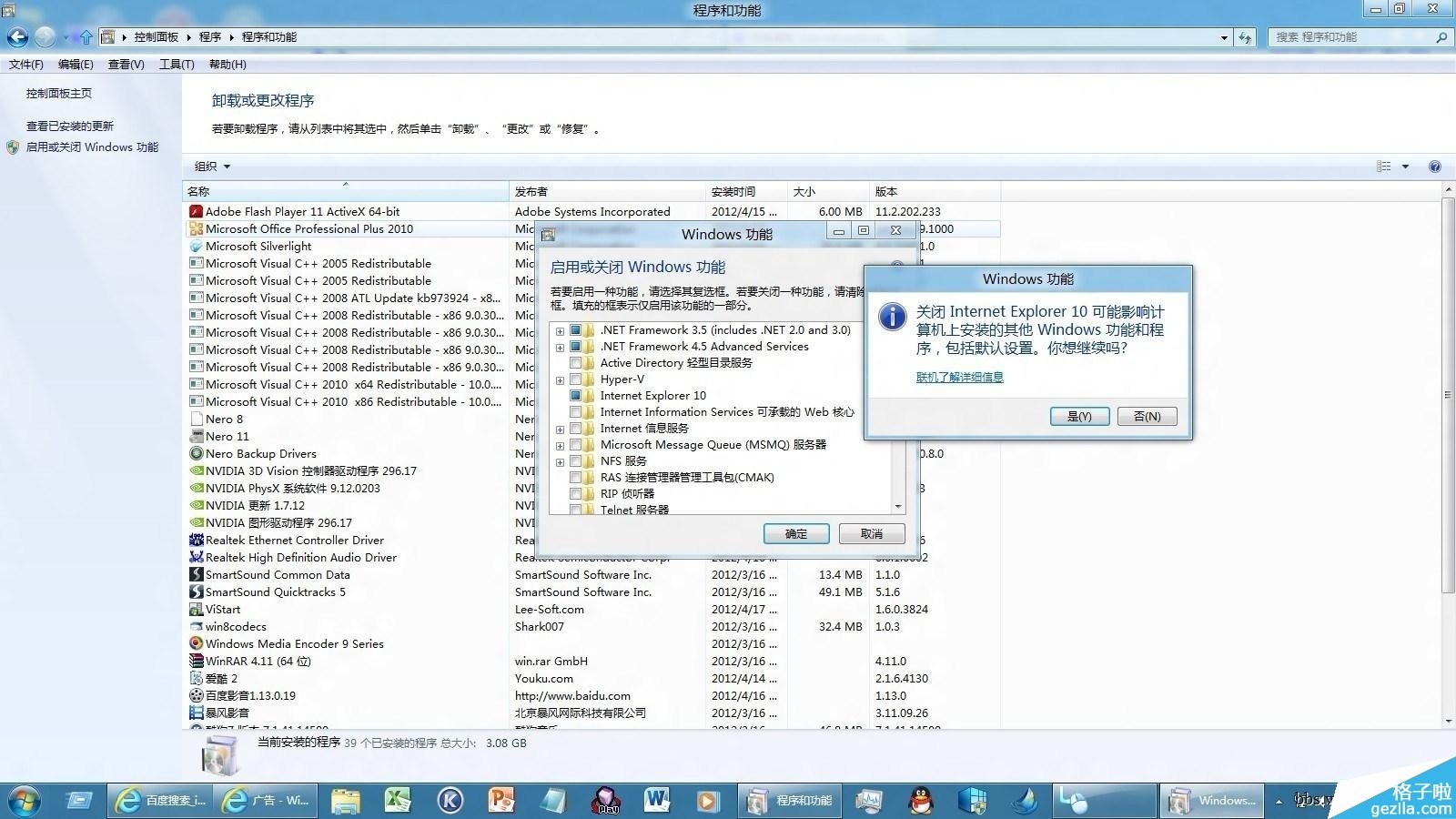Viewport: 1456px width, 819px height.
Task: Click the Start orb on taskbar
Action: tap(24, 801)
